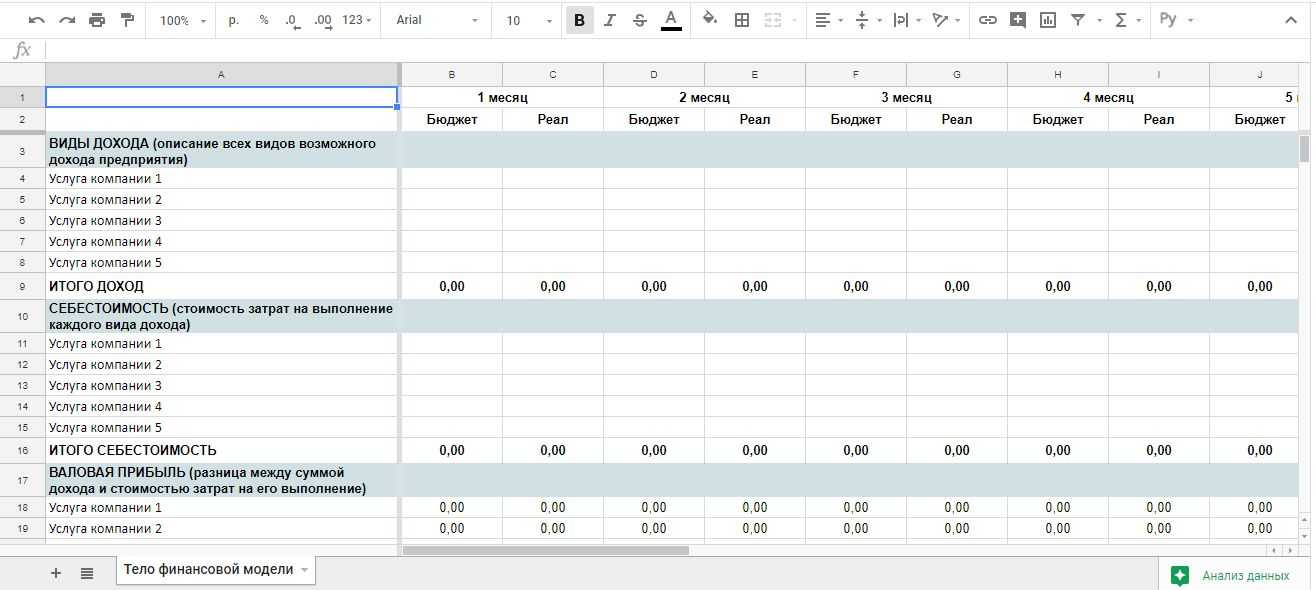
Task: Insert a link using chain icon
Action: (988, 20)
